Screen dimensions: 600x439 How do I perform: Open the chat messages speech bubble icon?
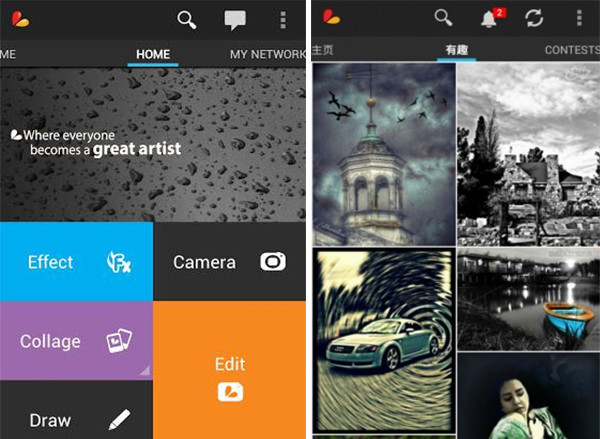click(x=235, y=19)
